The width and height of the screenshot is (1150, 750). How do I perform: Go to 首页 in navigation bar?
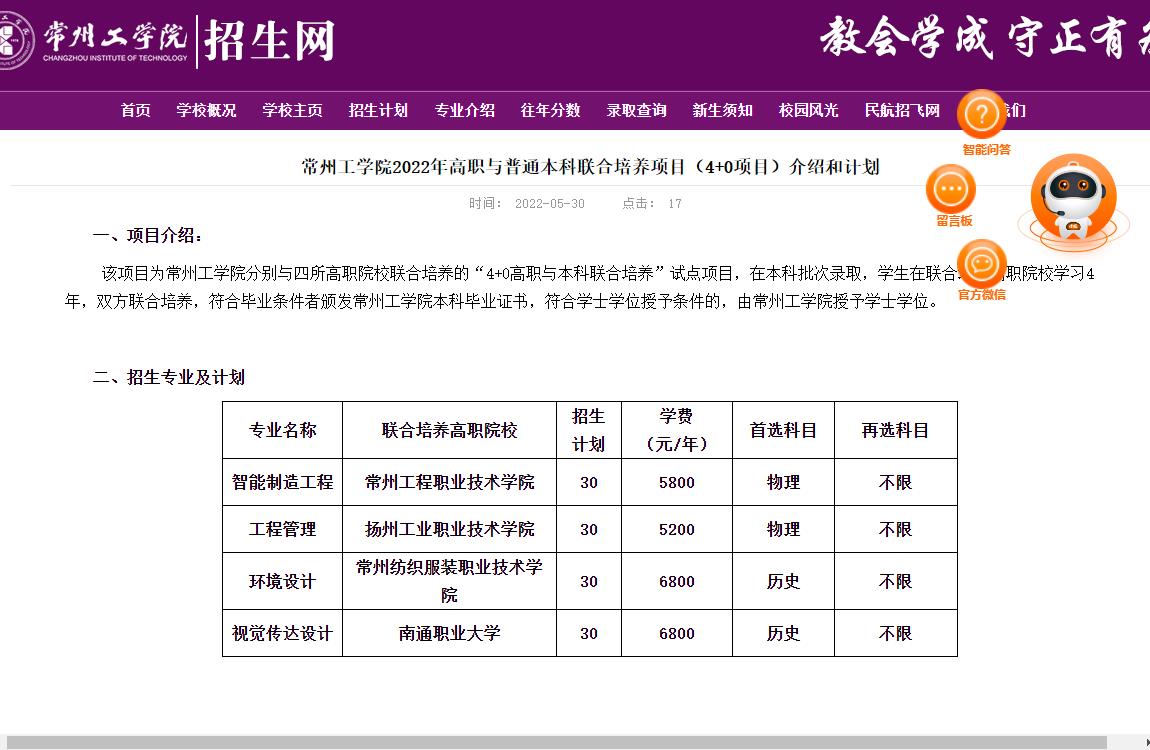click(136, 111)
